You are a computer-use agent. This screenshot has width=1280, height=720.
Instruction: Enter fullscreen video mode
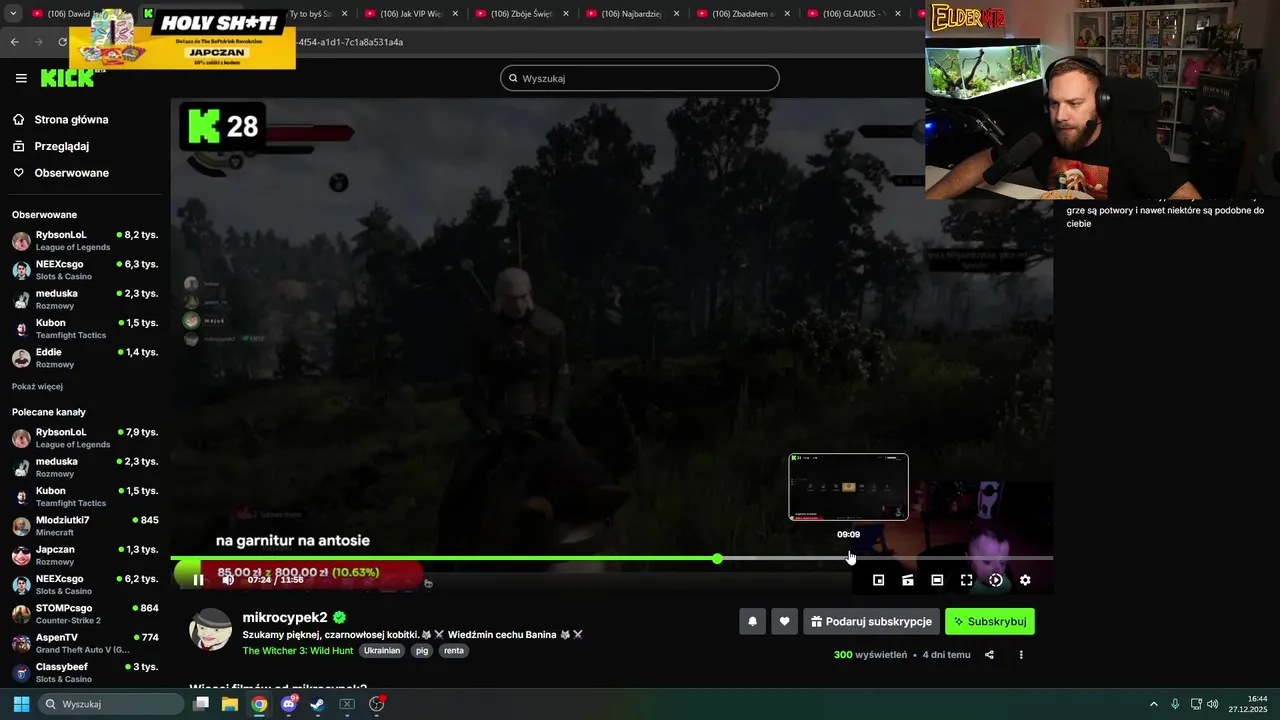click(x=966, y=580)
